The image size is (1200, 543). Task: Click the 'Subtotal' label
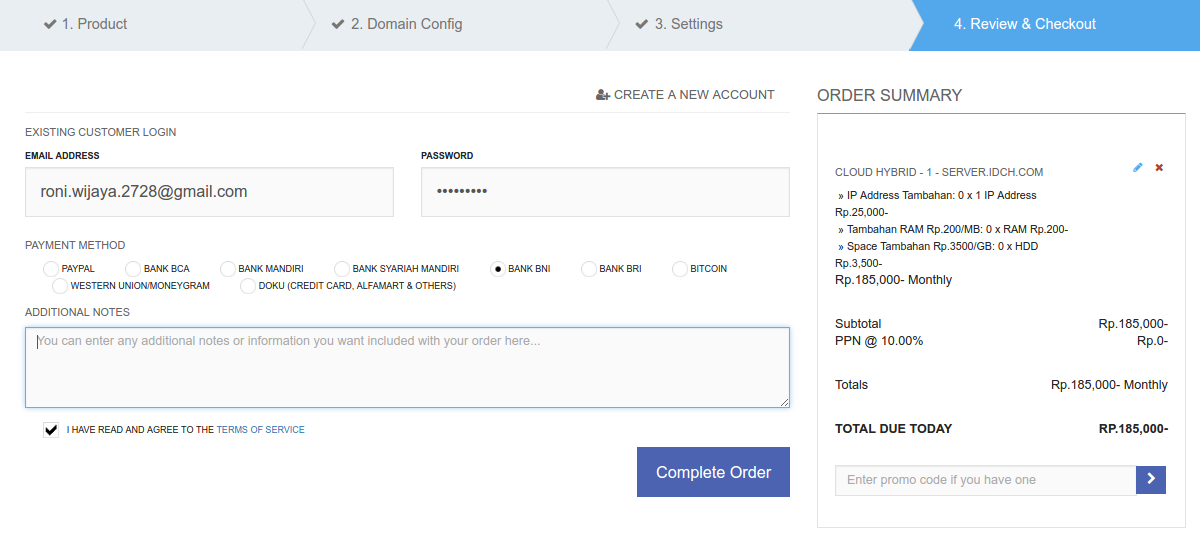(x=858, y=324)
